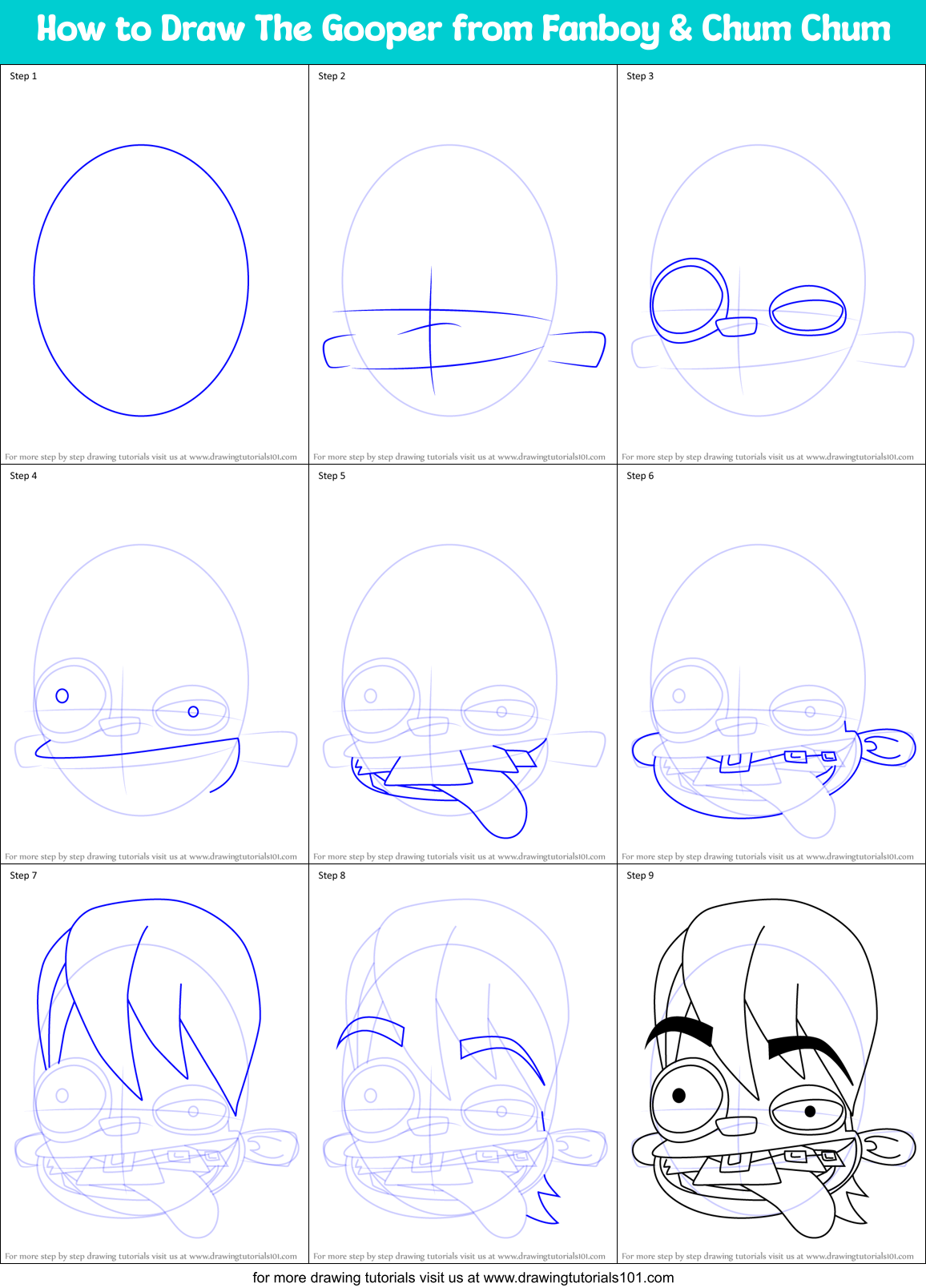Click the Step 3 panel website credit text
This screenshot has height=1288, width=926.
pos(767,457)
